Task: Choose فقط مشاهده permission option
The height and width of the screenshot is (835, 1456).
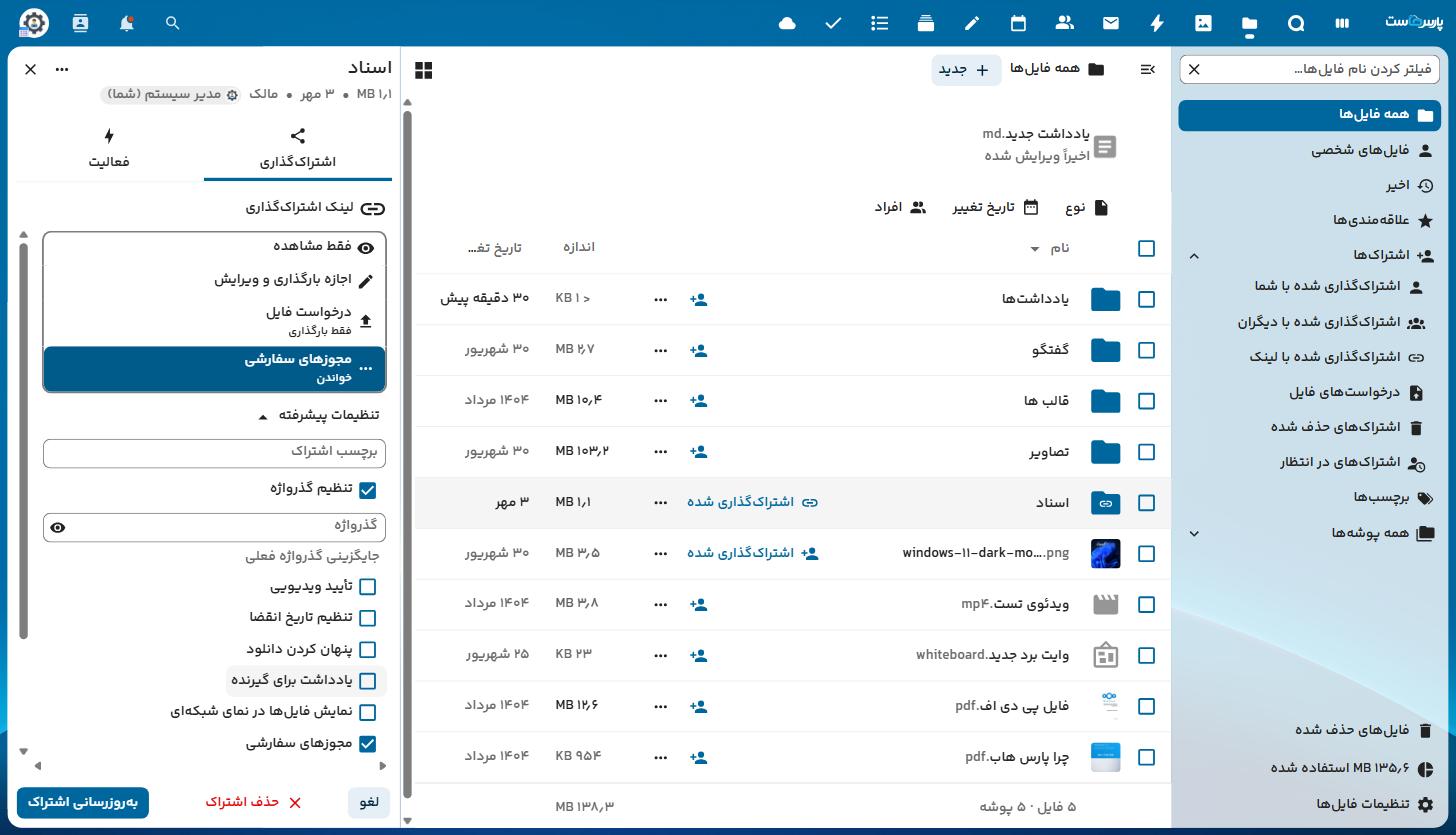Action: pos(214,247)
